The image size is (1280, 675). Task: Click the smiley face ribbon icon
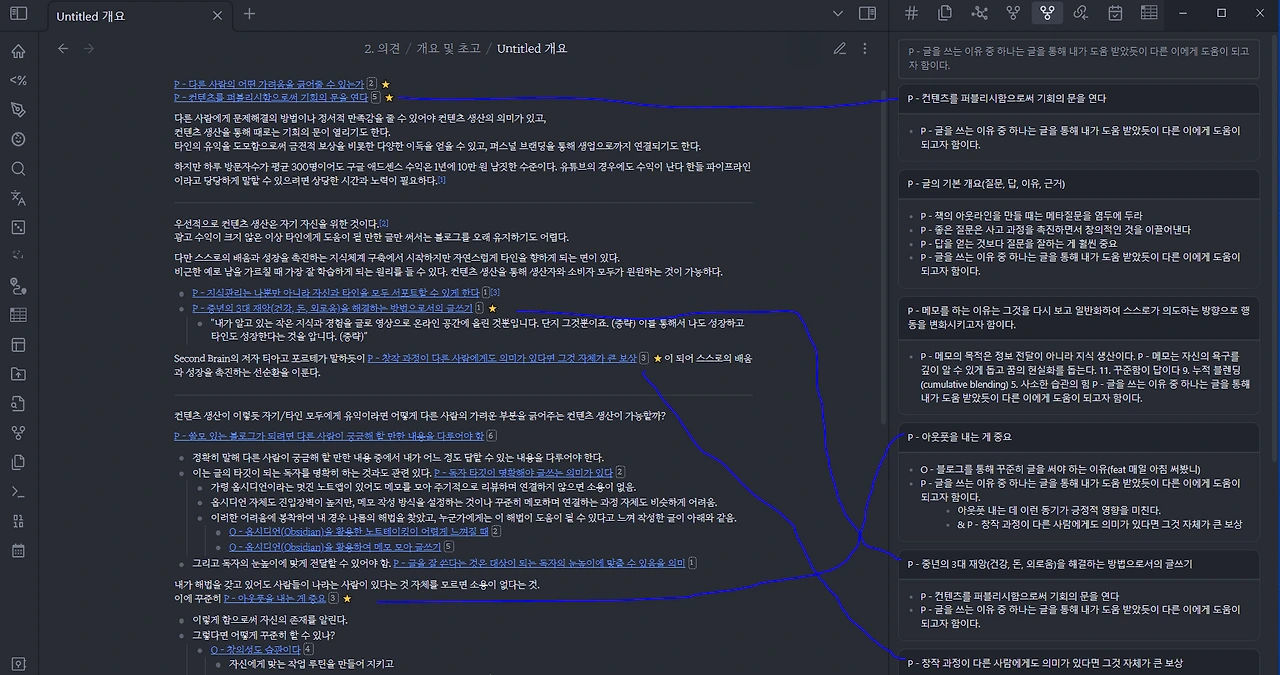point(18,139)
